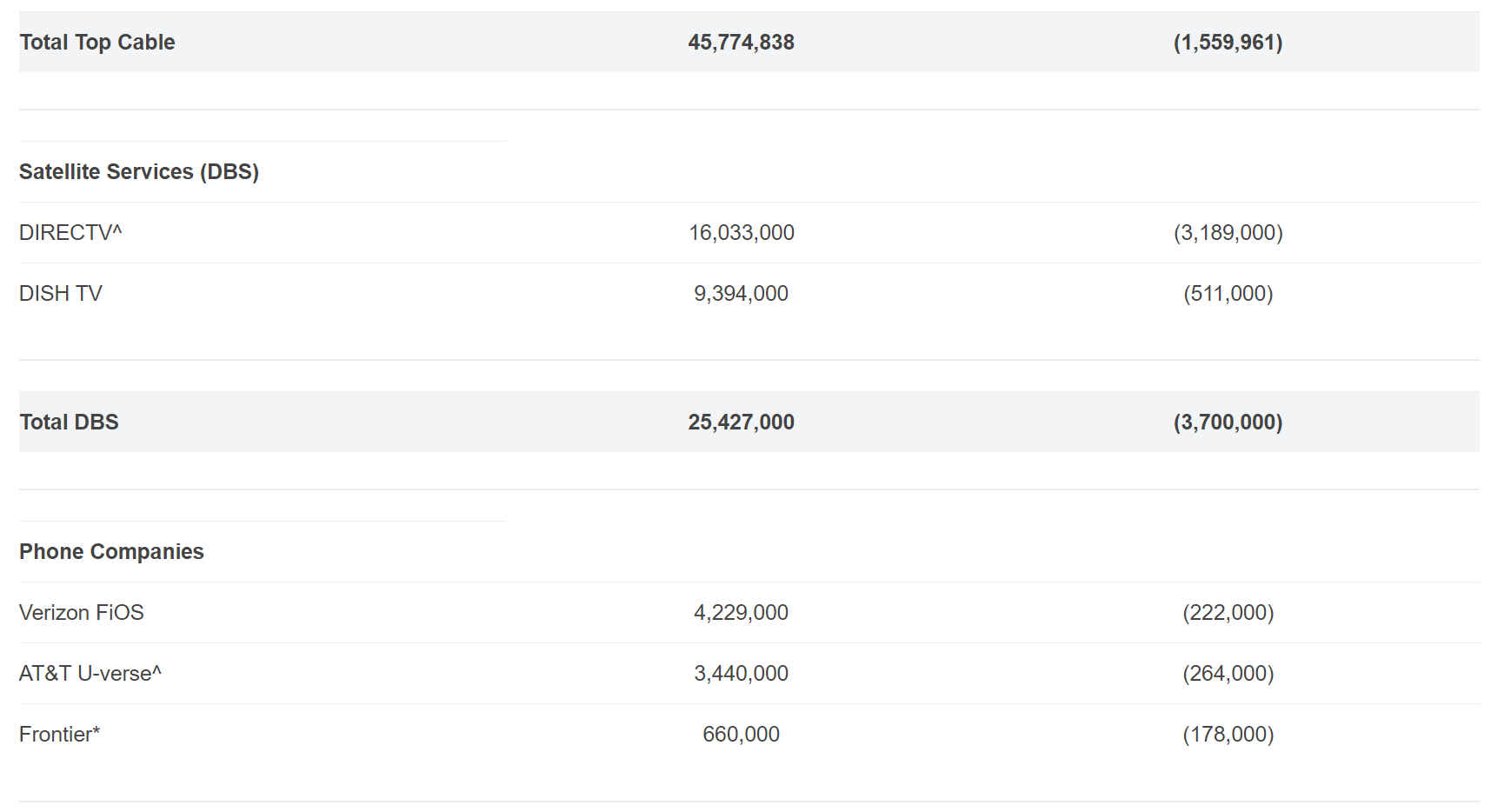Click the AT&T U-verse^ row label
1491x812 pixels.
[x=90, y=674]
